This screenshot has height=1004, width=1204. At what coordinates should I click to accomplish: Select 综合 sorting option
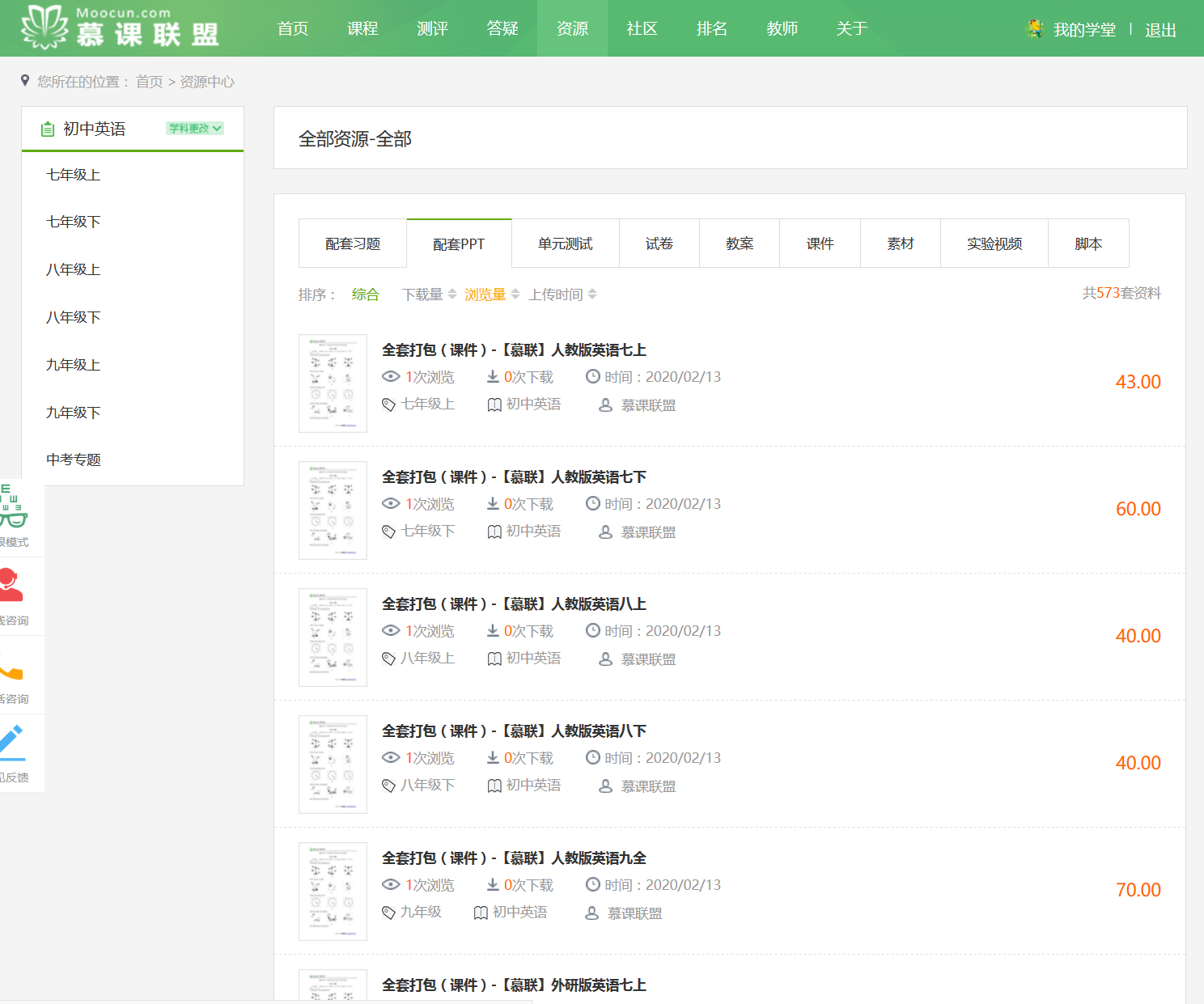(366, 294)
